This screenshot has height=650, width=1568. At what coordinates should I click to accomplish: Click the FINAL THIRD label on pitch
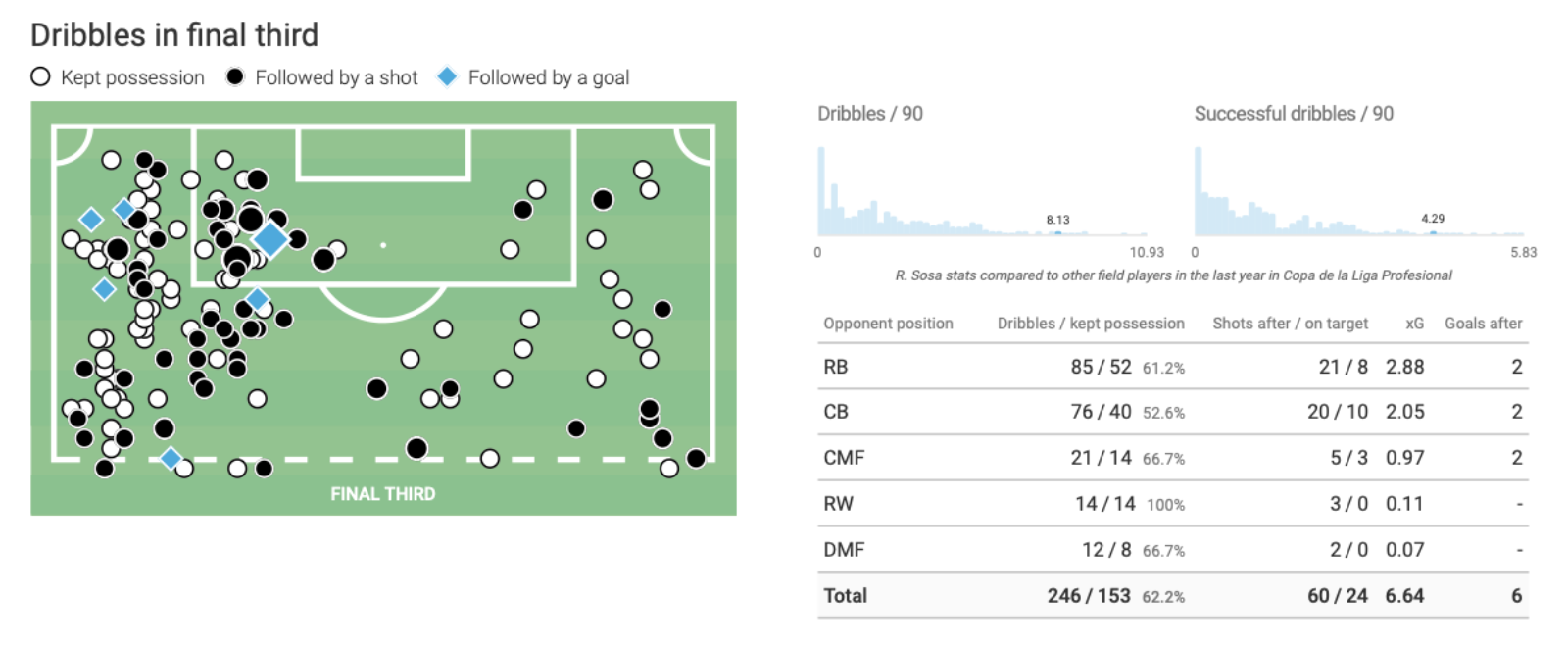click(383, 493)
